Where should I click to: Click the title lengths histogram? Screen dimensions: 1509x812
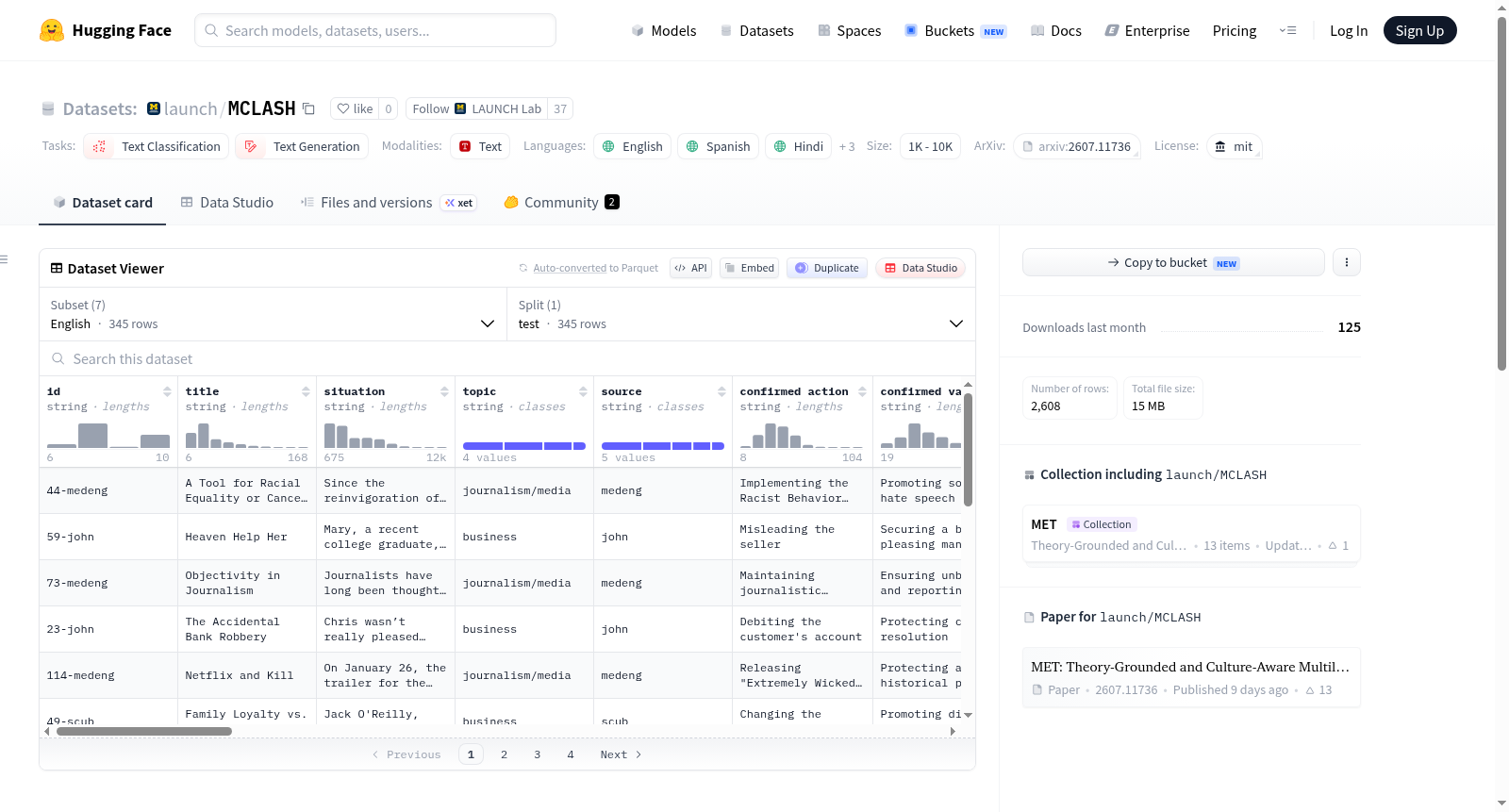247,435
